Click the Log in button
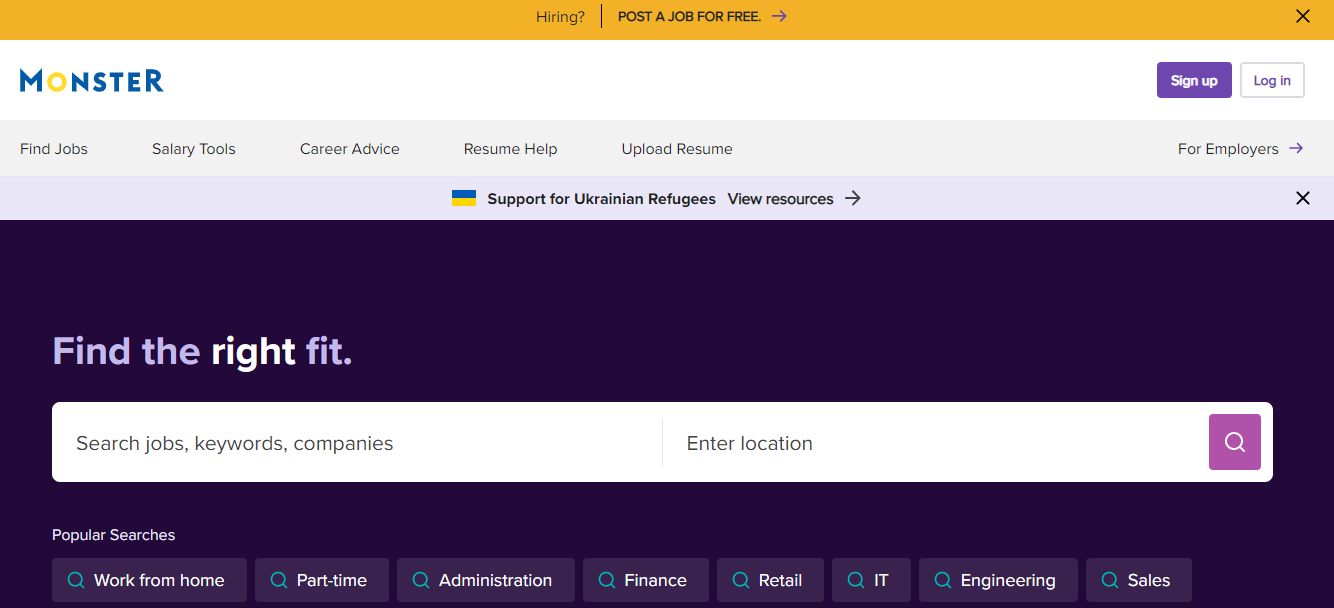This screenshot has width=1334, height=608. coord(1272,80)
